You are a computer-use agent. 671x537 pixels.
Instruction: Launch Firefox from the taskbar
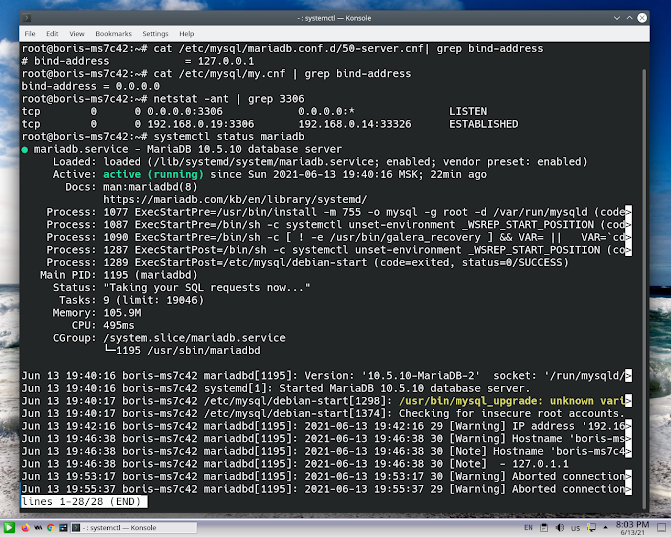pyautogui.click(x=25, y=527)
